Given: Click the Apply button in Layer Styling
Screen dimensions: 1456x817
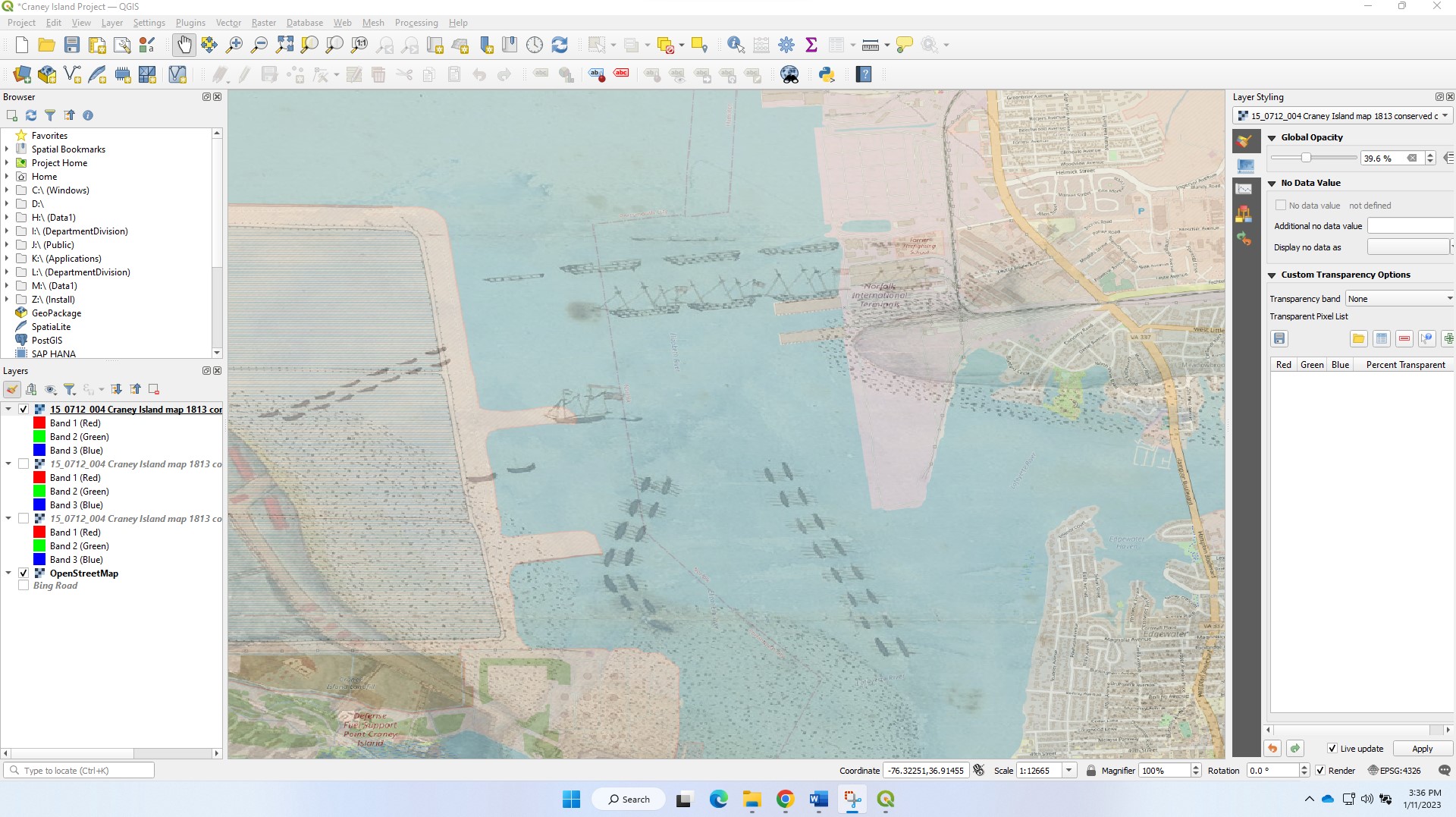Looking at the screenshot, I should pyautogui.click(x=1422, y=749).
